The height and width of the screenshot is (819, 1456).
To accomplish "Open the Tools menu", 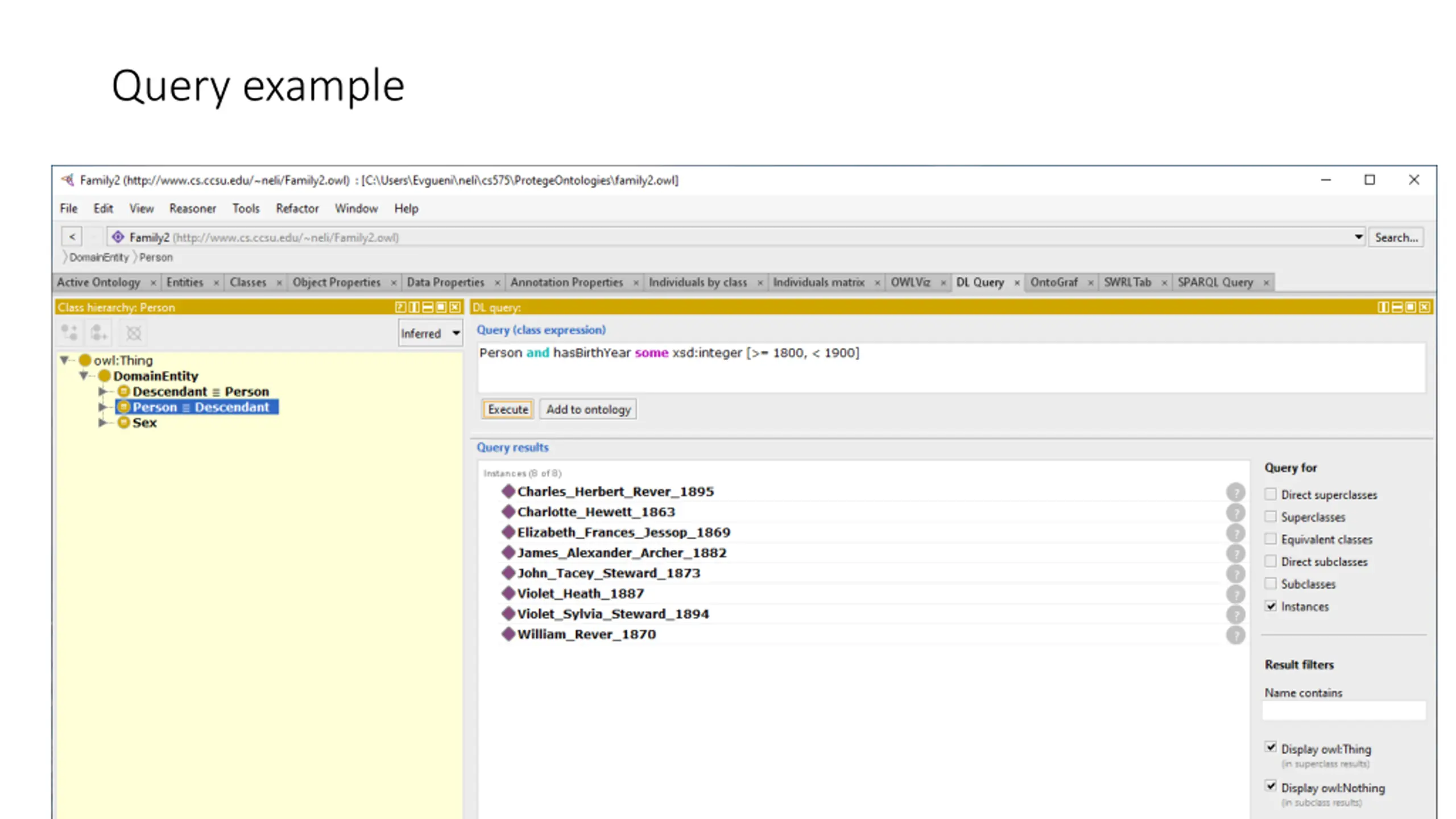I will point(246,209).
